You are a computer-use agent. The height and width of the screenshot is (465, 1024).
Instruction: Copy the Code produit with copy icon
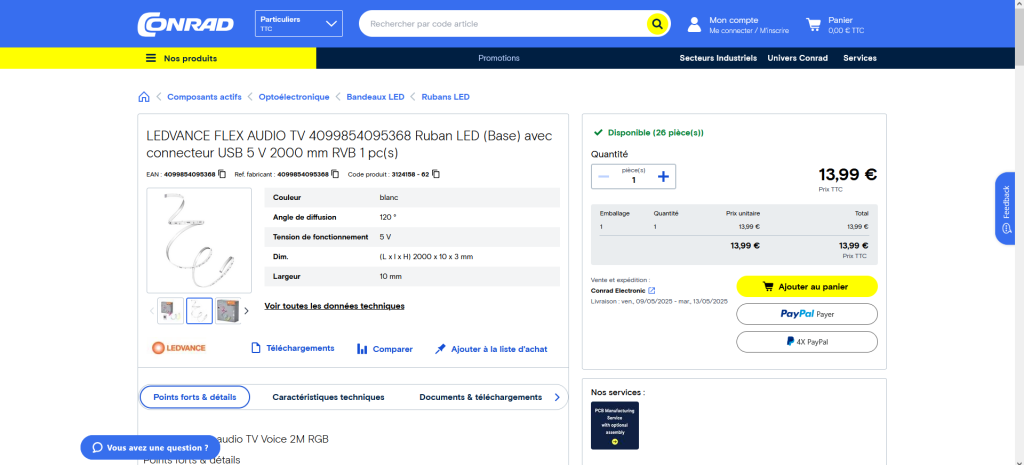(x=436, y=174)
